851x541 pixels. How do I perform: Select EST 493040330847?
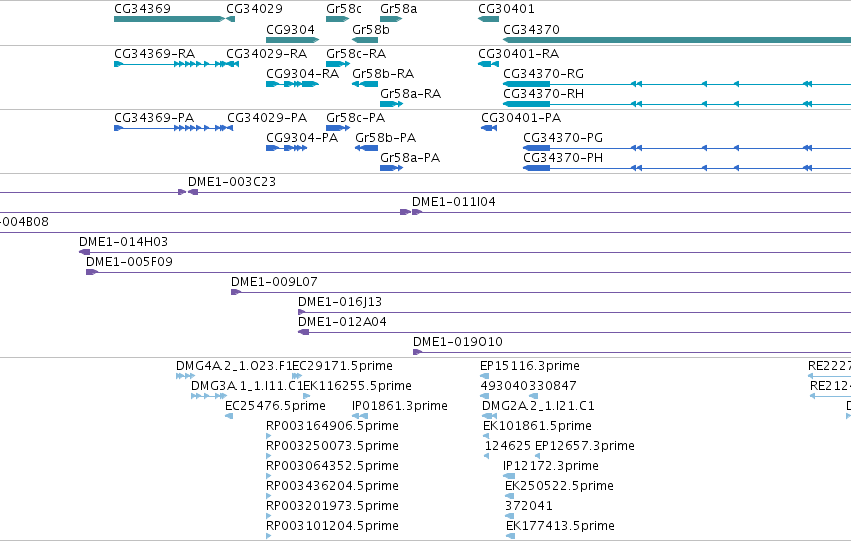[x=528, y=386]
